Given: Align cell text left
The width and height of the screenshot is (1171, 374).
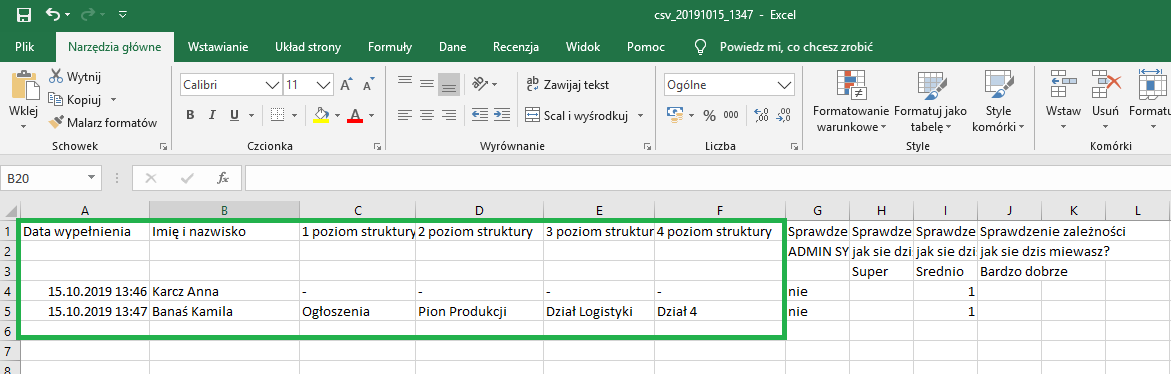Looking at the screenshot, I should click(x=405, y=115).
